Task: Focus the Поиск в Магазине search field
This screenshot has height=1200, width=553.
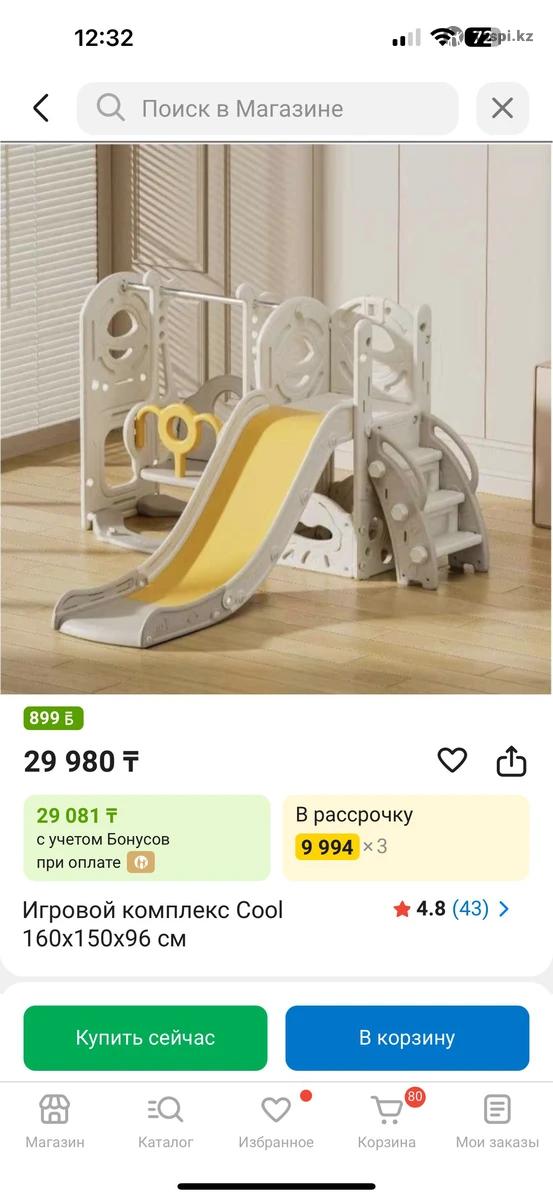Action: tap(268, 108)
